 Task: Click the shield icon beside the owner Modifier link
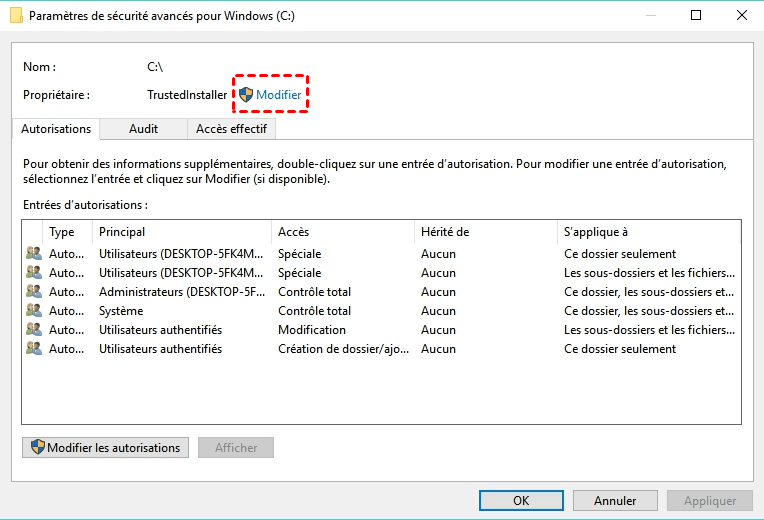pyautogui.click(x=246, y=95)
